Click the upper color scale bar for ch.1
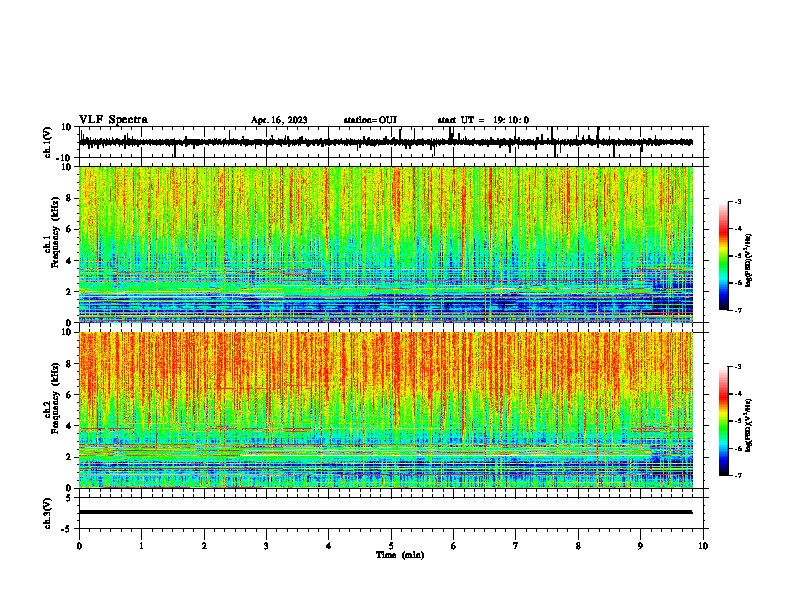Viewport: 792px width, 612px height. (x=724, y=256)
